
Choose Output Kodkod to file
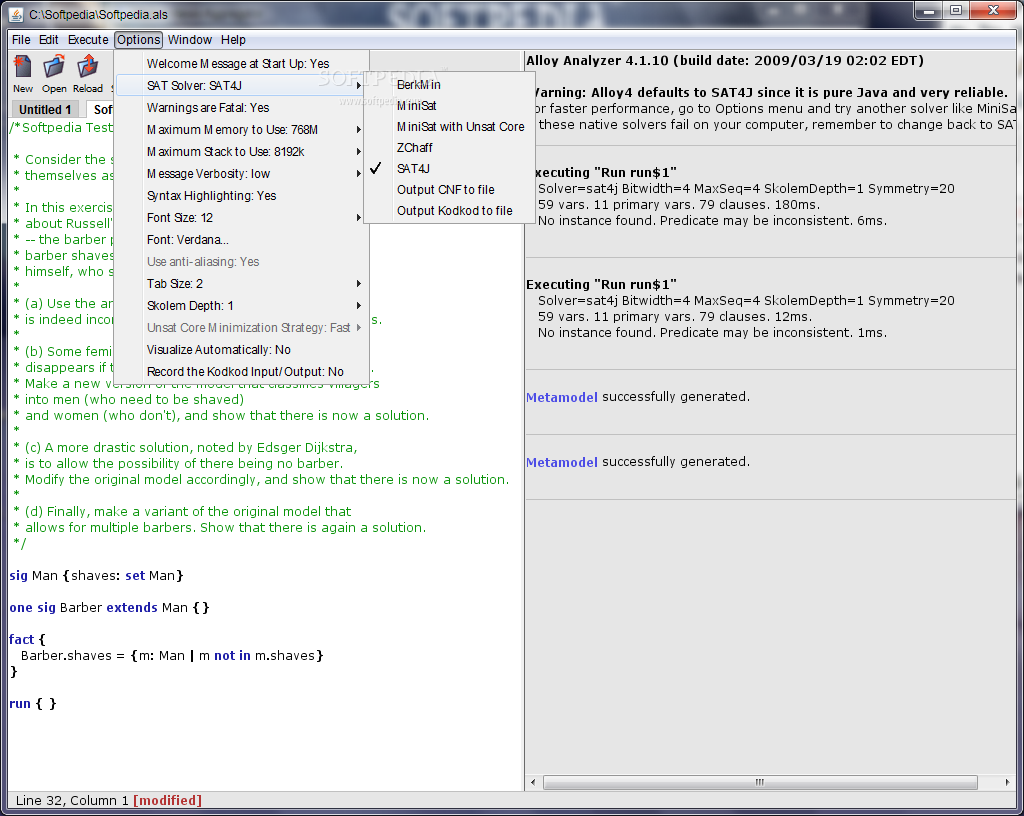pyautogui.click(x=449, y=211)
